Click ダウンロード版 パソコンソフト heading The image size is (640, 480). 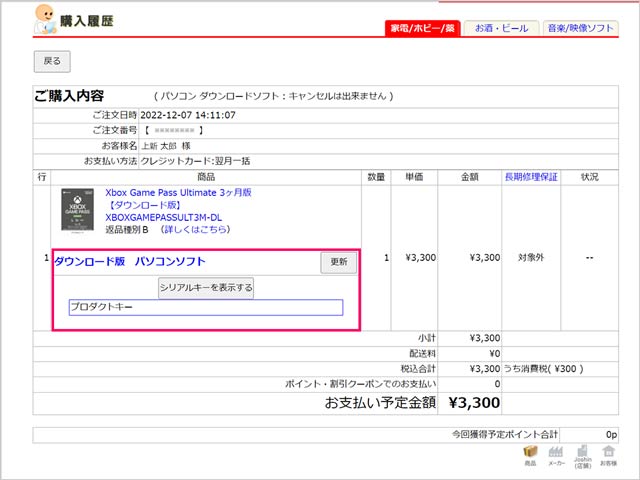click(x=130, y=261)
